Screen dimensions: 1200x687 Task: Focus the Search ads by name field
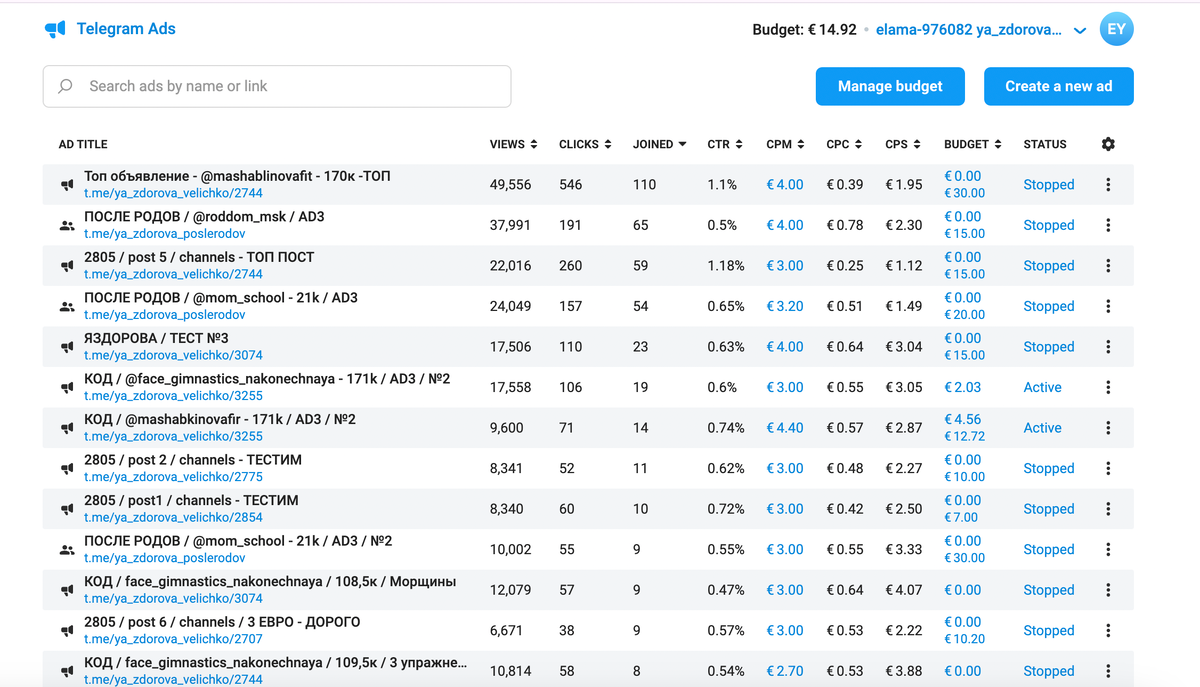point(277,86)
